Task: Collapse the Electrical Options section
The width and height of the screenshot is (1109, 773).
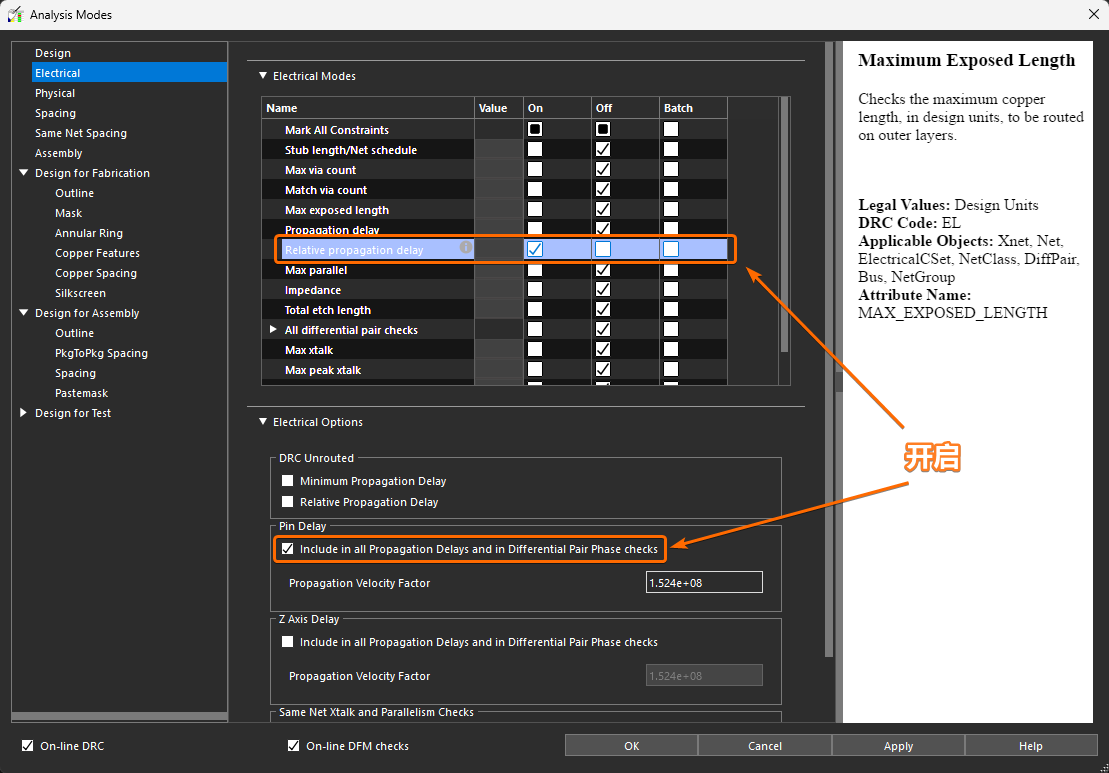Action: (x=263, y=422)
